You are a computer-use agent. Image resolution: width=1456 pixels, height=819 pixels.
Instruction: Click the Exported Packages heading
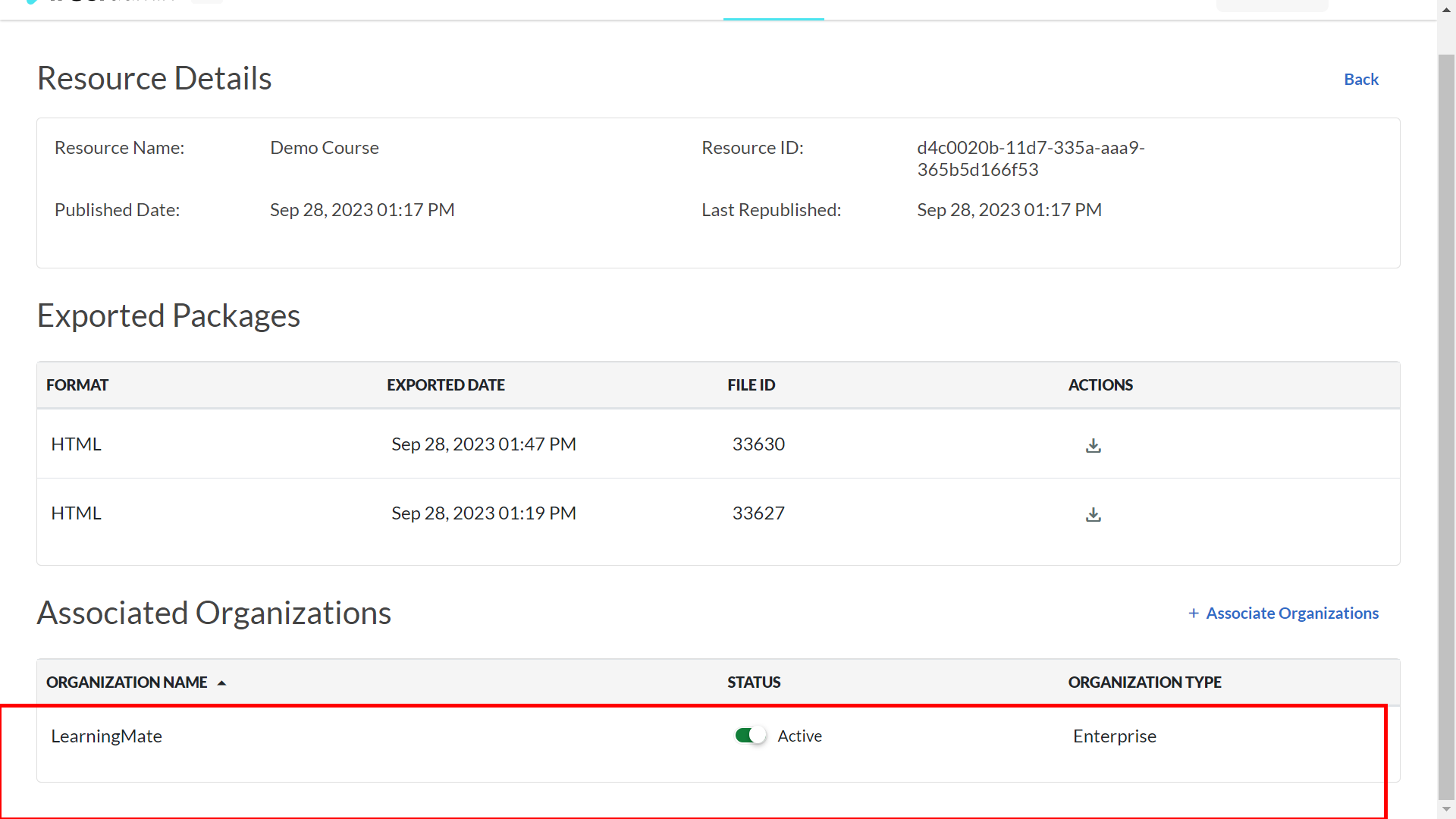pos(168,315)
